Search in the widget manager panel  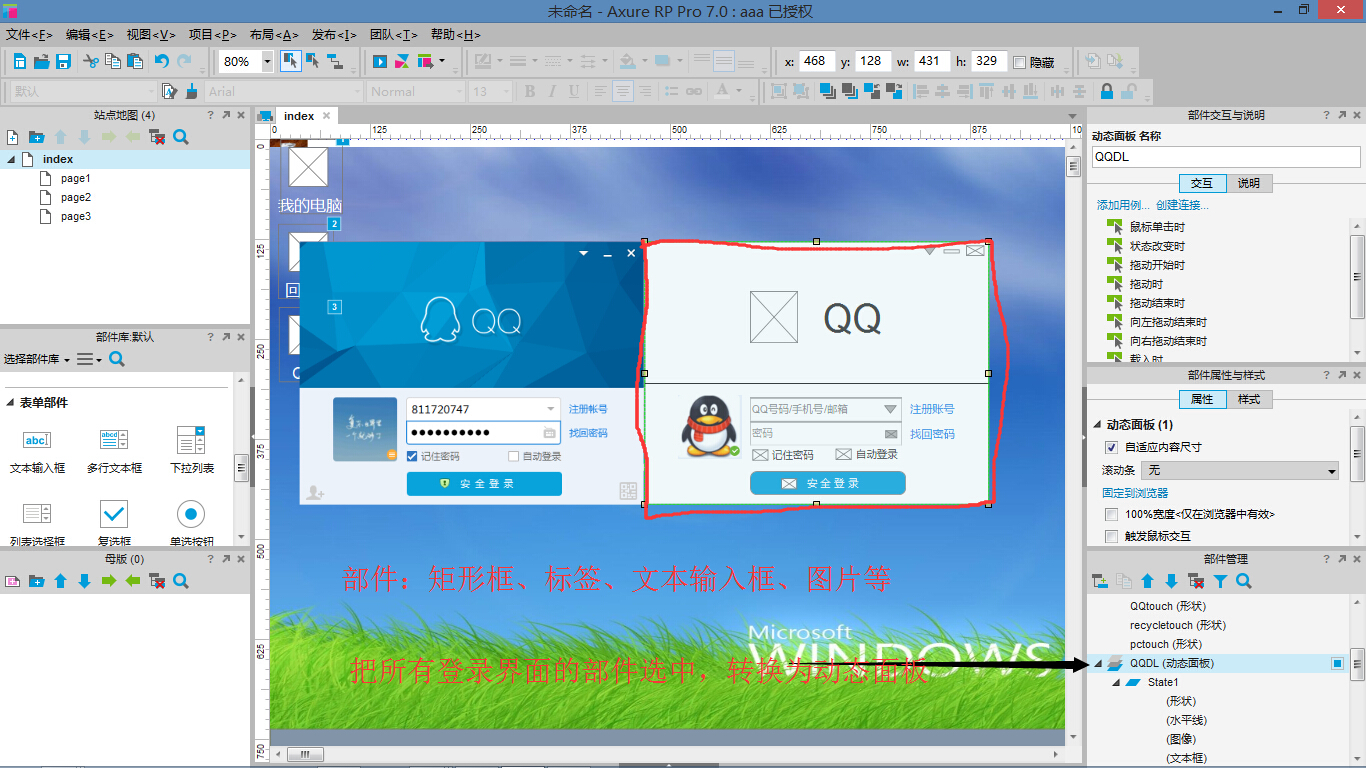coord(1244,581)
